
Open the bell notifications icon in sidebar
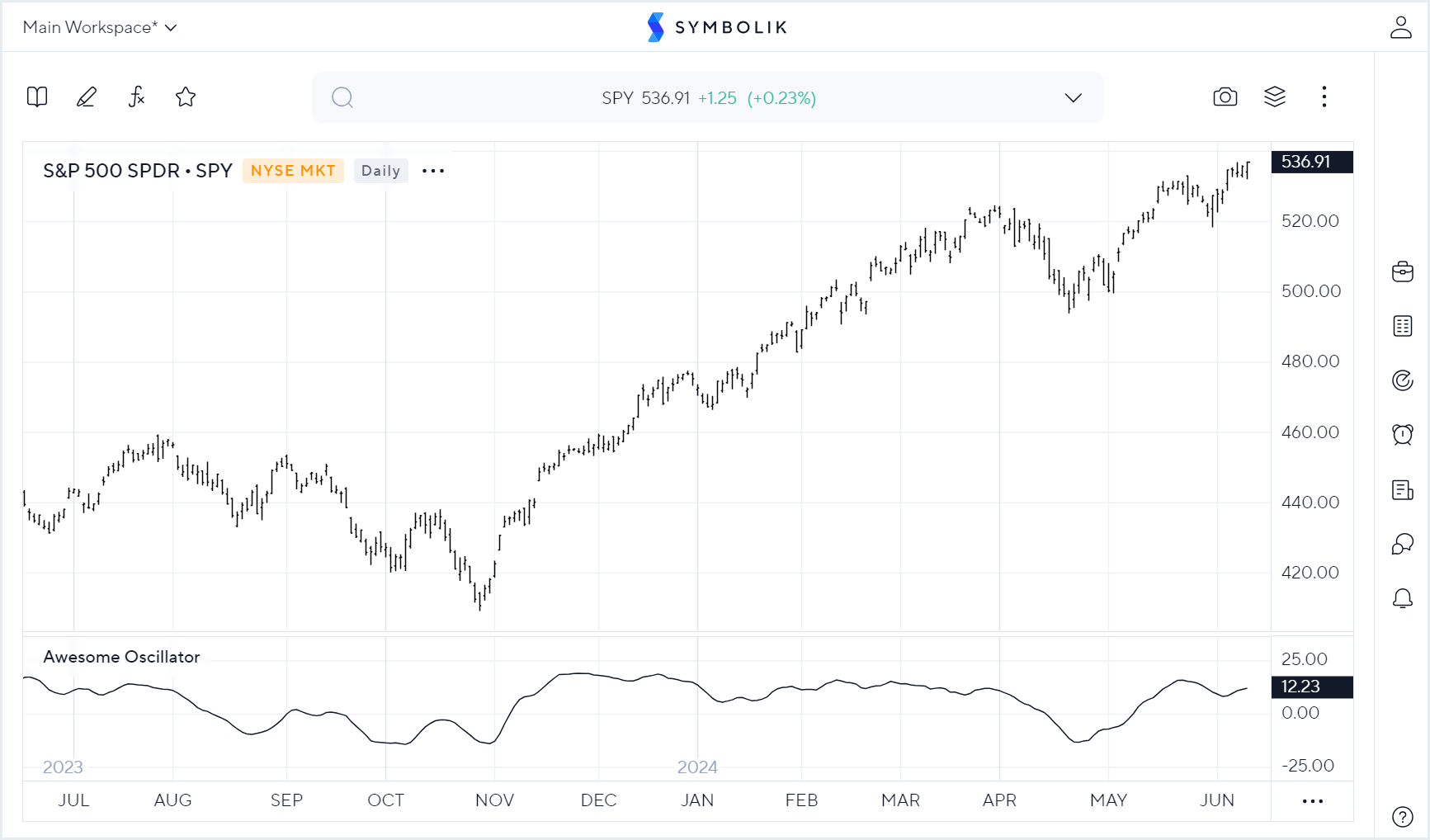pos(1403,599)
